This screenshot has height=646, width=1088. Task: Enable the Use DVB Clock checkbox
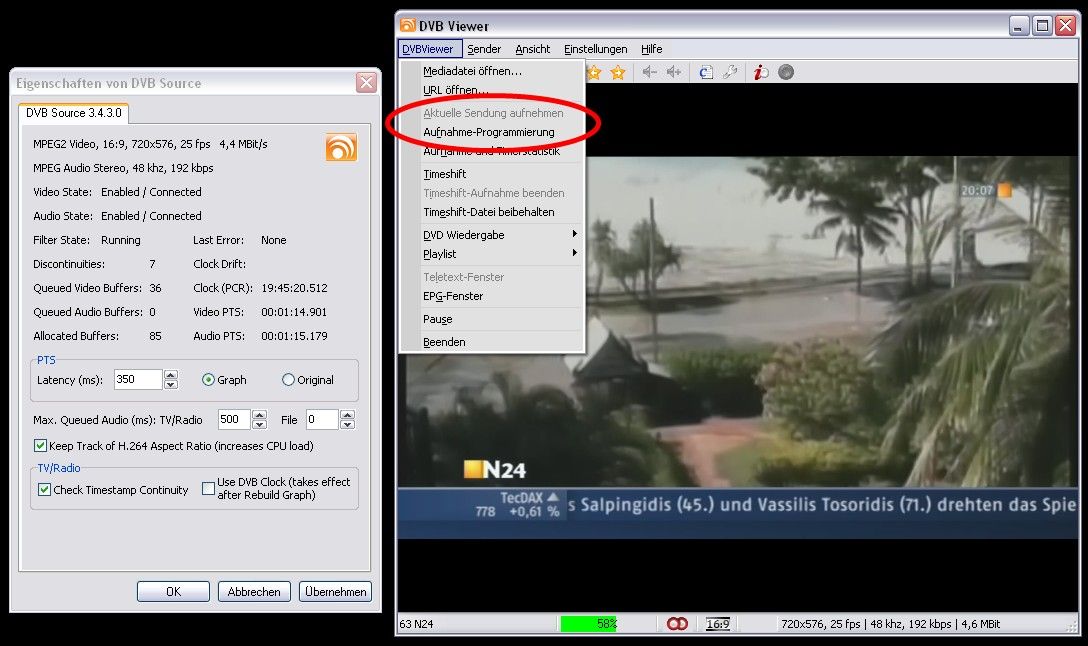(x=208, y=489)
